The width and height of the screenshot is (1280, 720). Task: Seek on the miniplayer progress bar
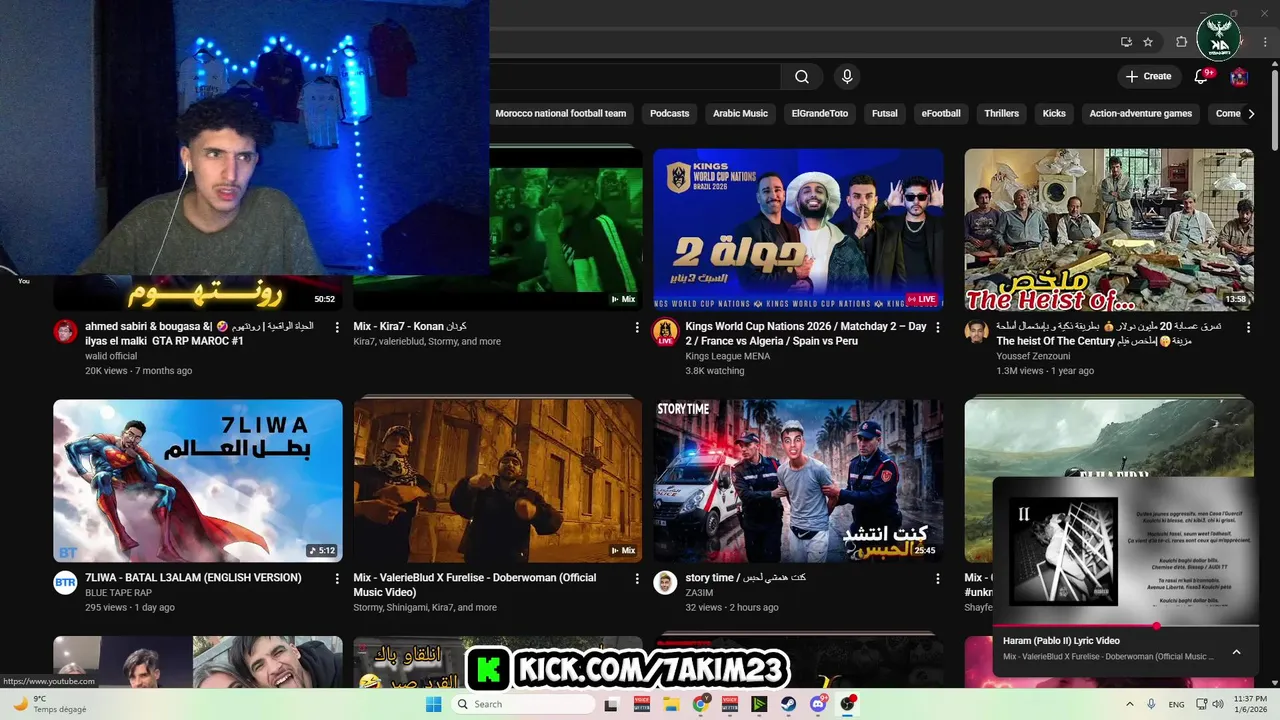click(1125, 626)
